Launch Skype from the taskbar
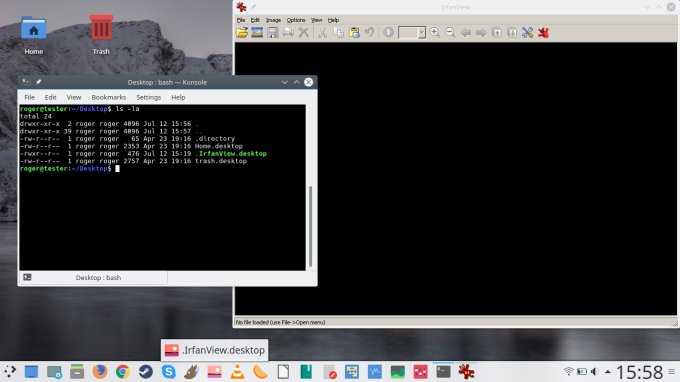Viewport: 680px width, 382px height. [x=169, y=372]
